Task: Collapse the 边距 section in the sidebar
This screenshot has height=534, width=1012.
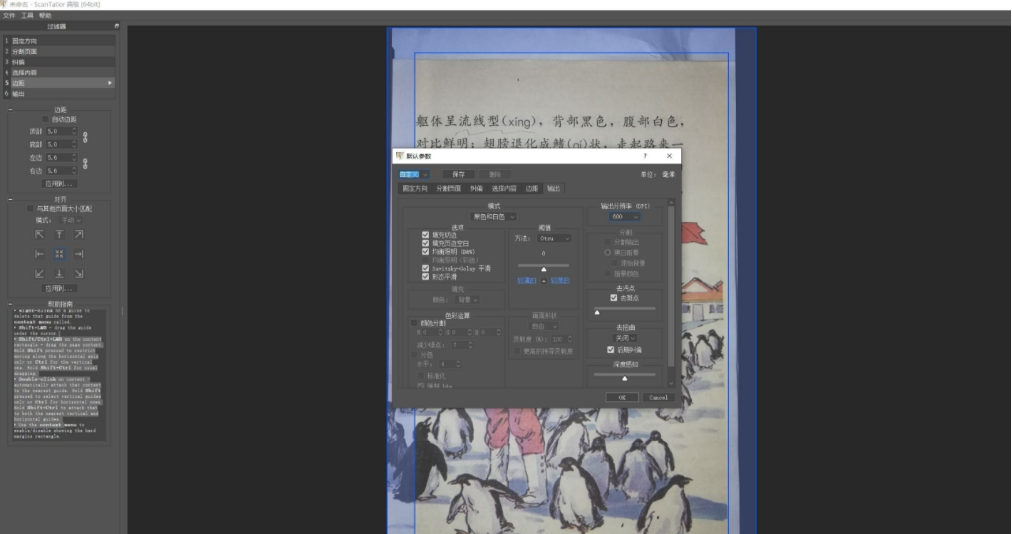Action: [x=10, y=110]
